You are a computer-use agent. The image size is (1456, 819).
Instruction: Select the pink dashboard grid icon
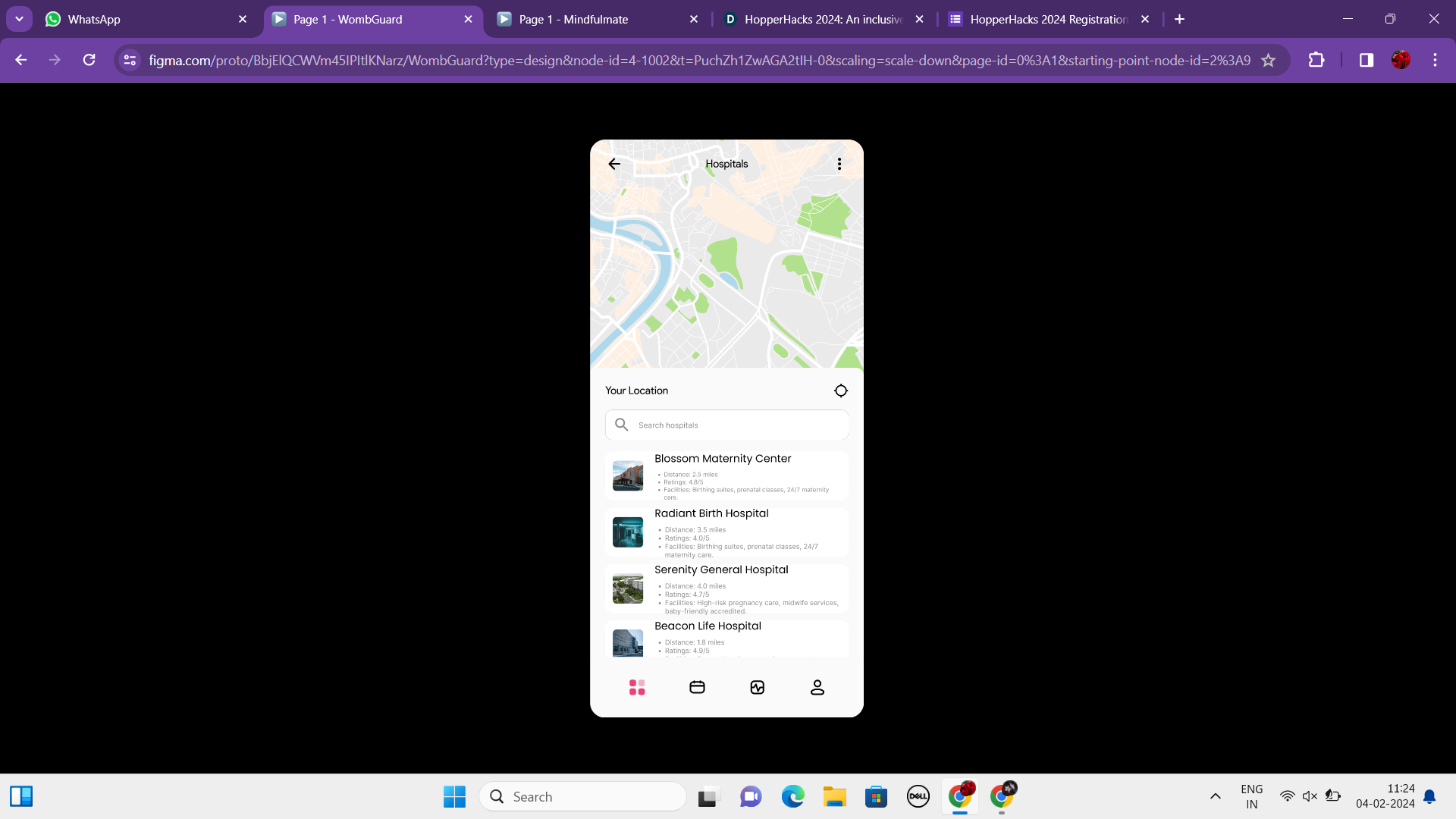click(637, 687)
